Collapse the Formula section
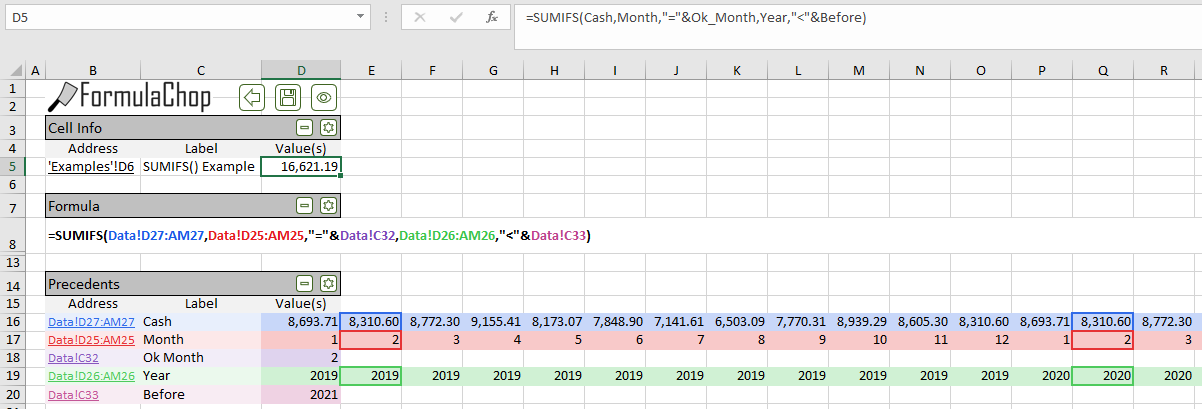The width and height of the screenshot is (1202, 409). (x=305, y=206)
